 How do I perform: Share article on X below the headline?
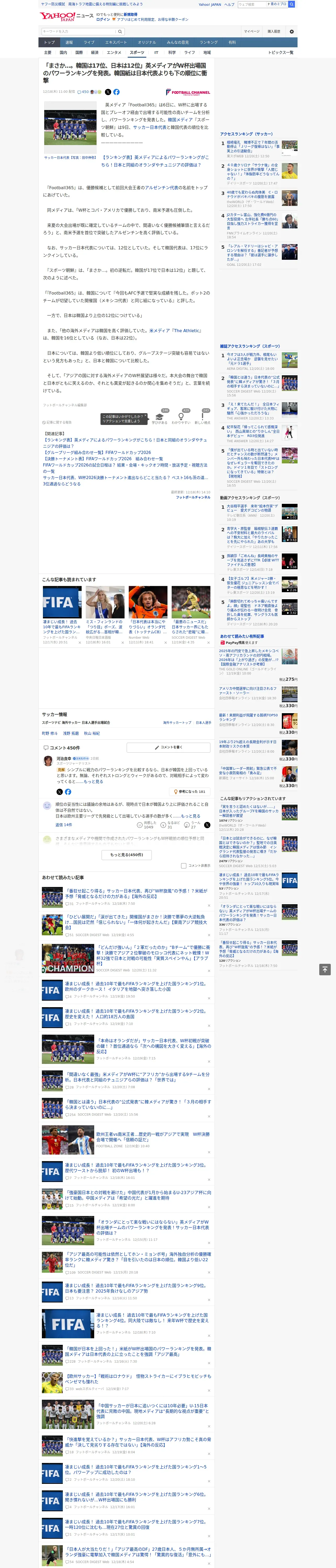click(x=108, y=92)
